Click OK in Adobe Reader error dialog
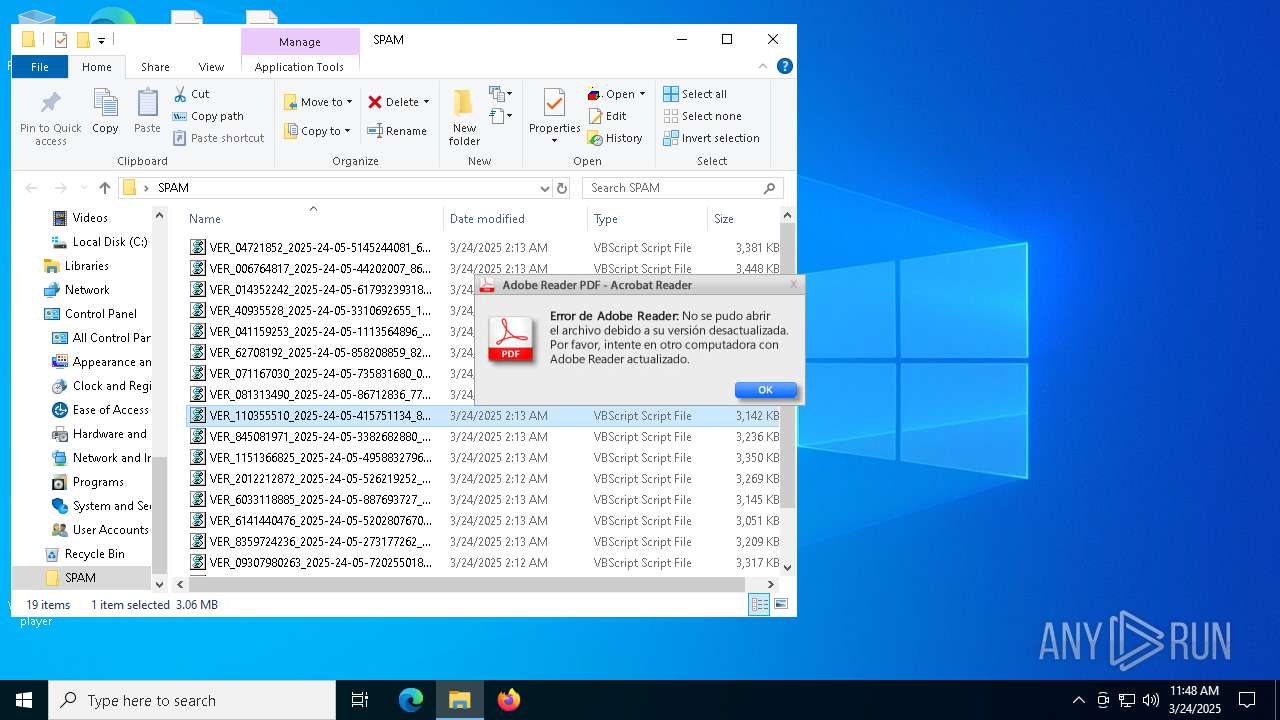The height and width of the screenshot is (720, 1280). pos(765,390)
